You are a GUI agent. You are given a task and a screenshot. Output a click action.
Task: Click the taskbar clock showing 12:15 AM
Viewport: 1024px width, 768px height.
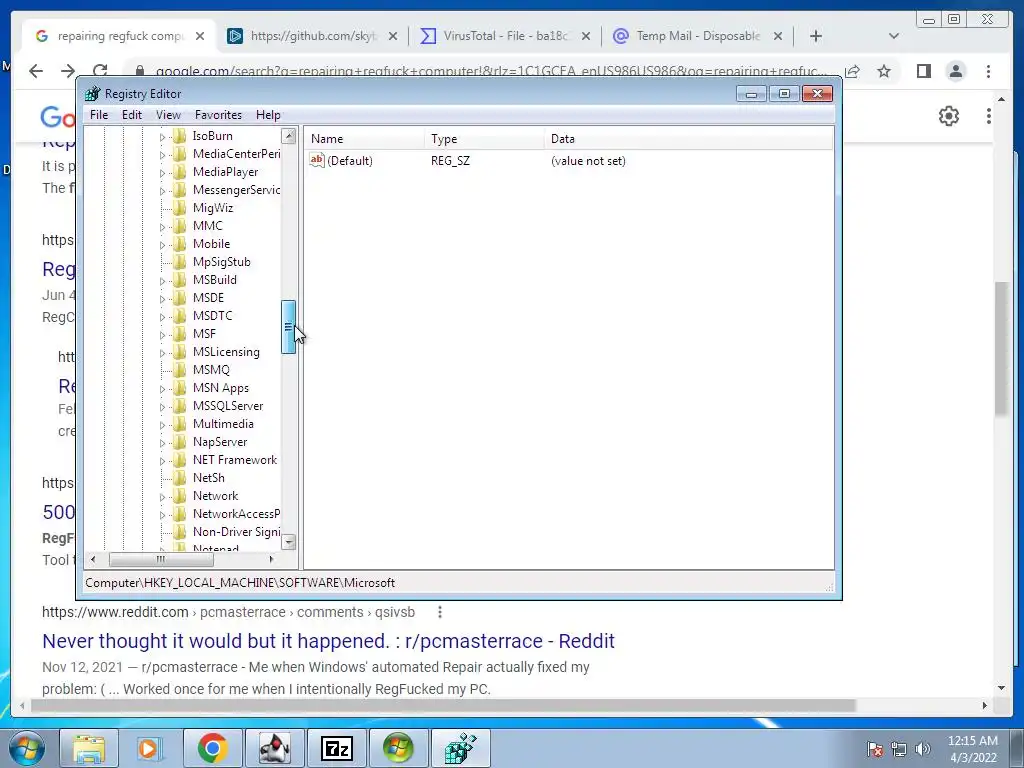click(x=972, y=749)
